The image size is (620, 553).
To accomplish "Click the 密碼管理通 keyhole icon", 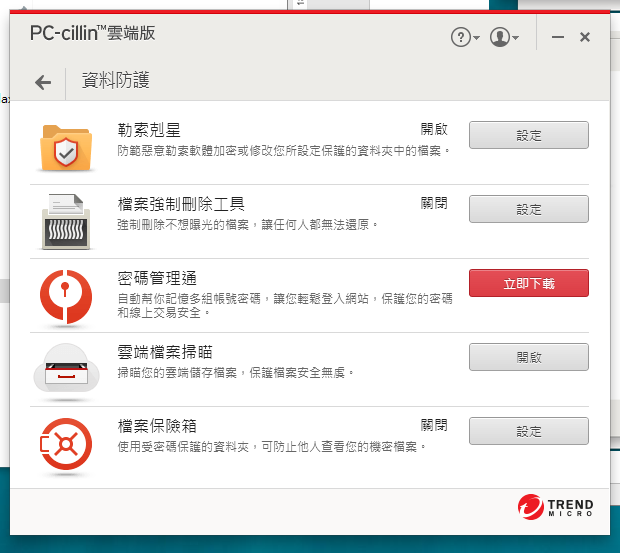I will click(x=66, y=296).
